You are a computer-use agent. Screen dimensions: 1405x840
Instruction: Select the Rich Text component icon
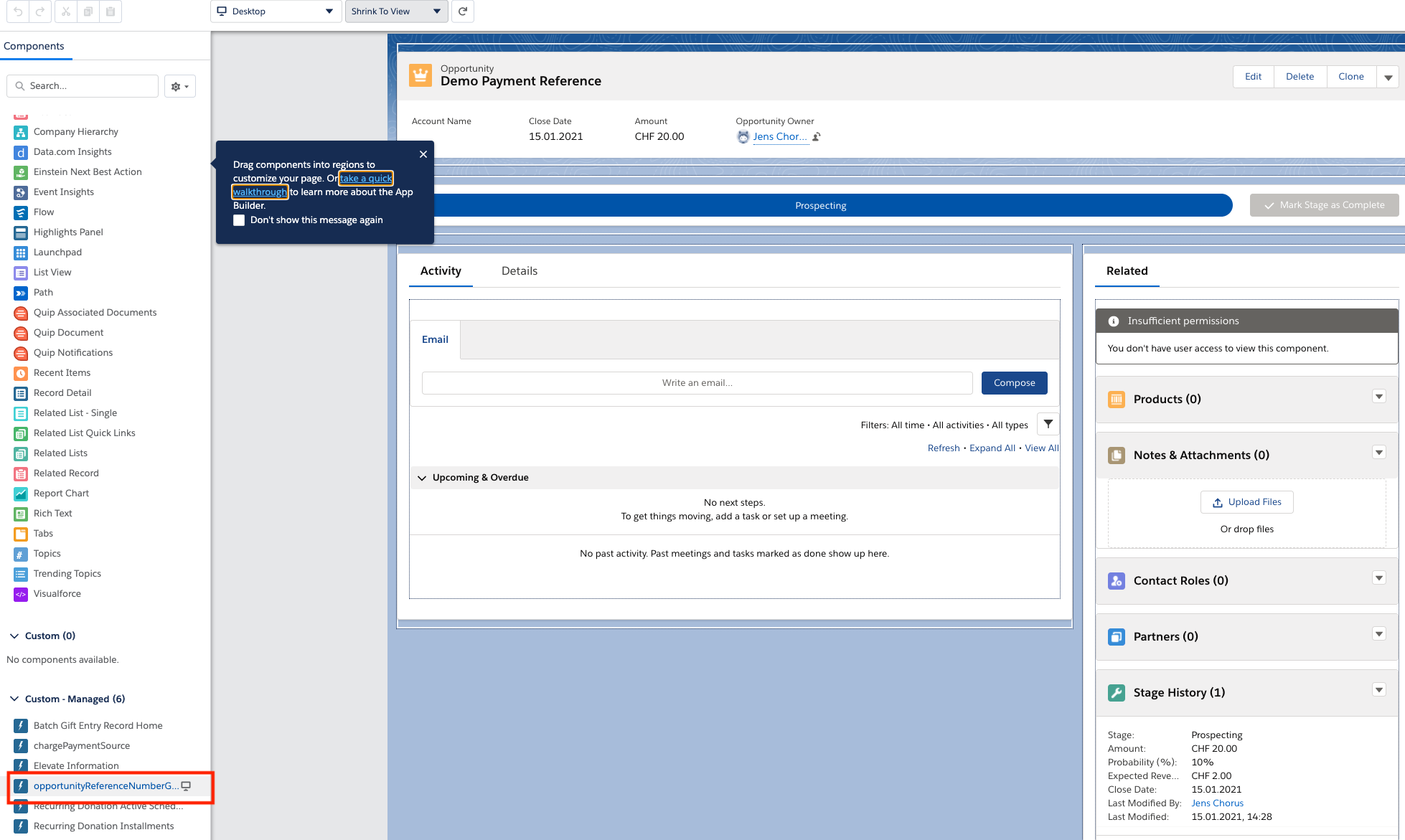pyautogui.click(x=21, y=514)
